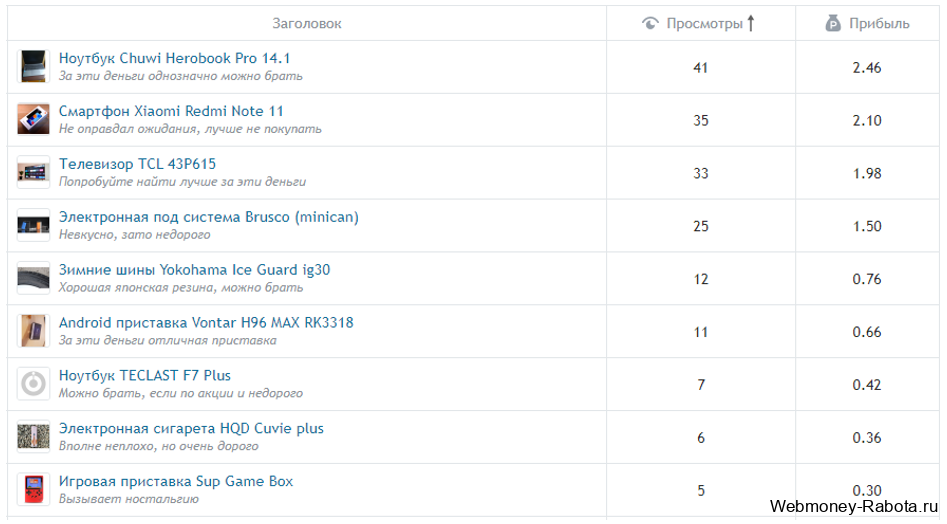Viewport: 947px width, 524px height.
Task: Select views value 41 for Chuwi Herobook
Action: 701,68
